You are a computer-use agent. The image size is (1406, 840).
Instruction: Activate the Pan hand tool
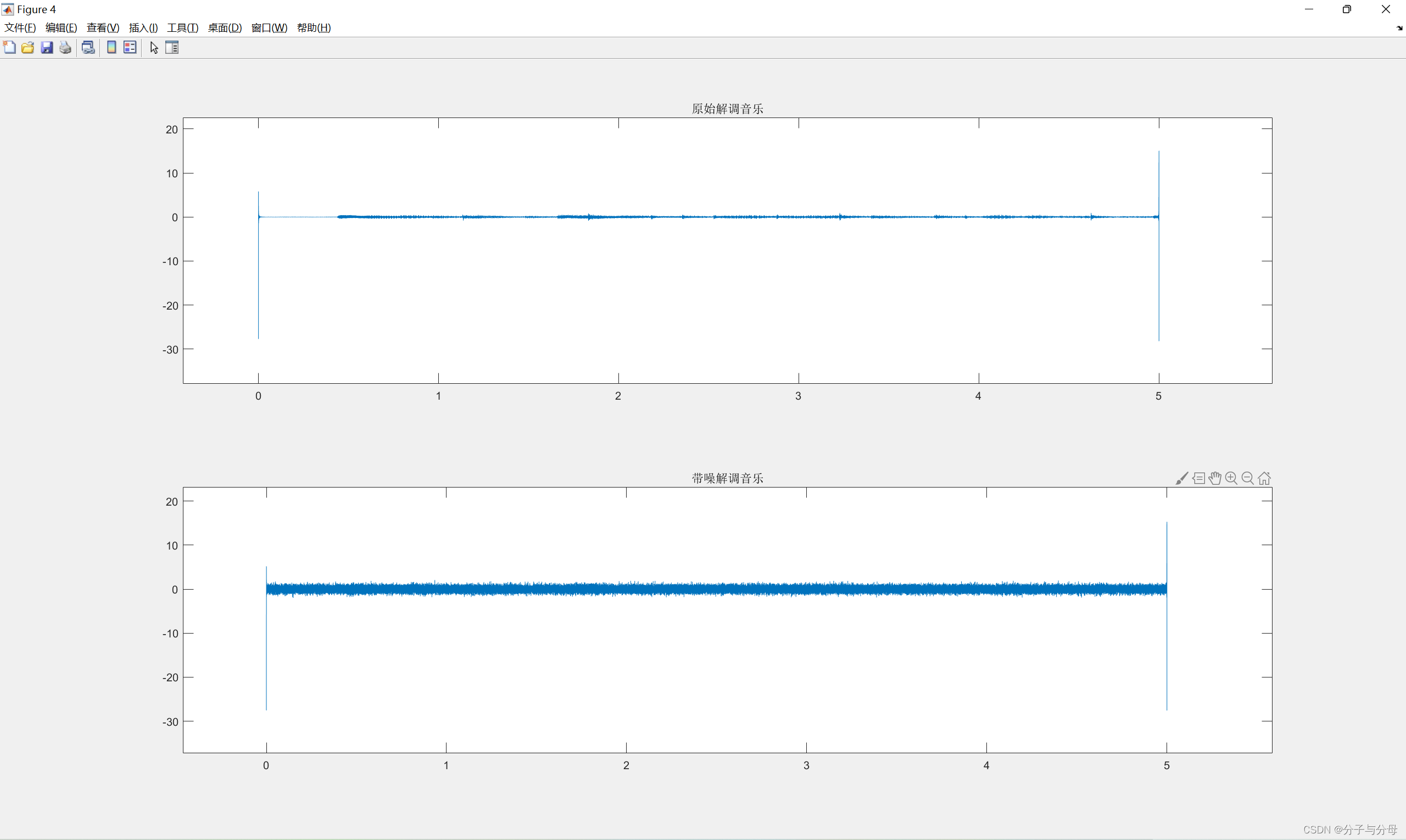point(1215,478)
